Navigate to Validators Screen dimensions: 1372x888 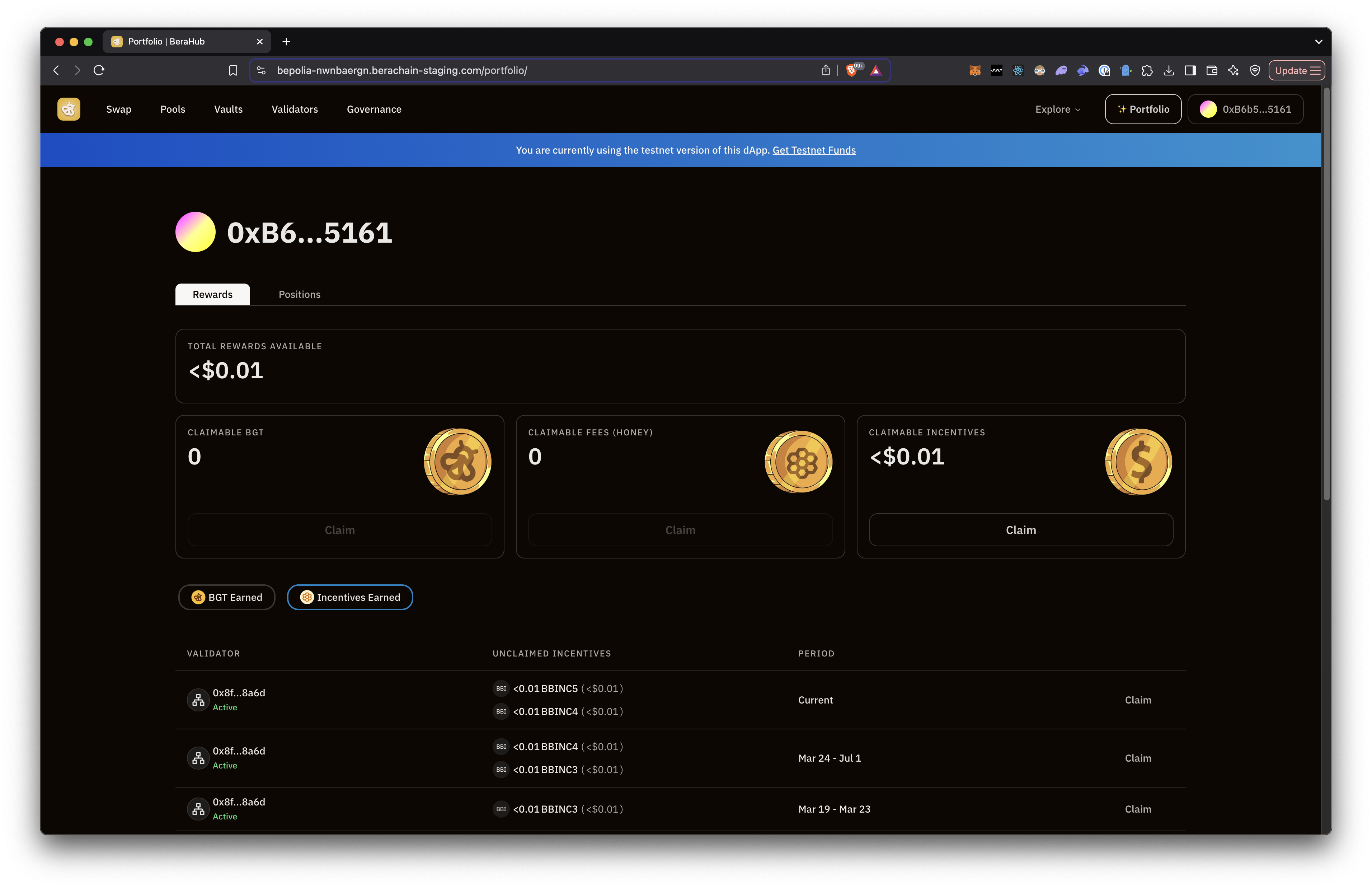pos(295,109)
